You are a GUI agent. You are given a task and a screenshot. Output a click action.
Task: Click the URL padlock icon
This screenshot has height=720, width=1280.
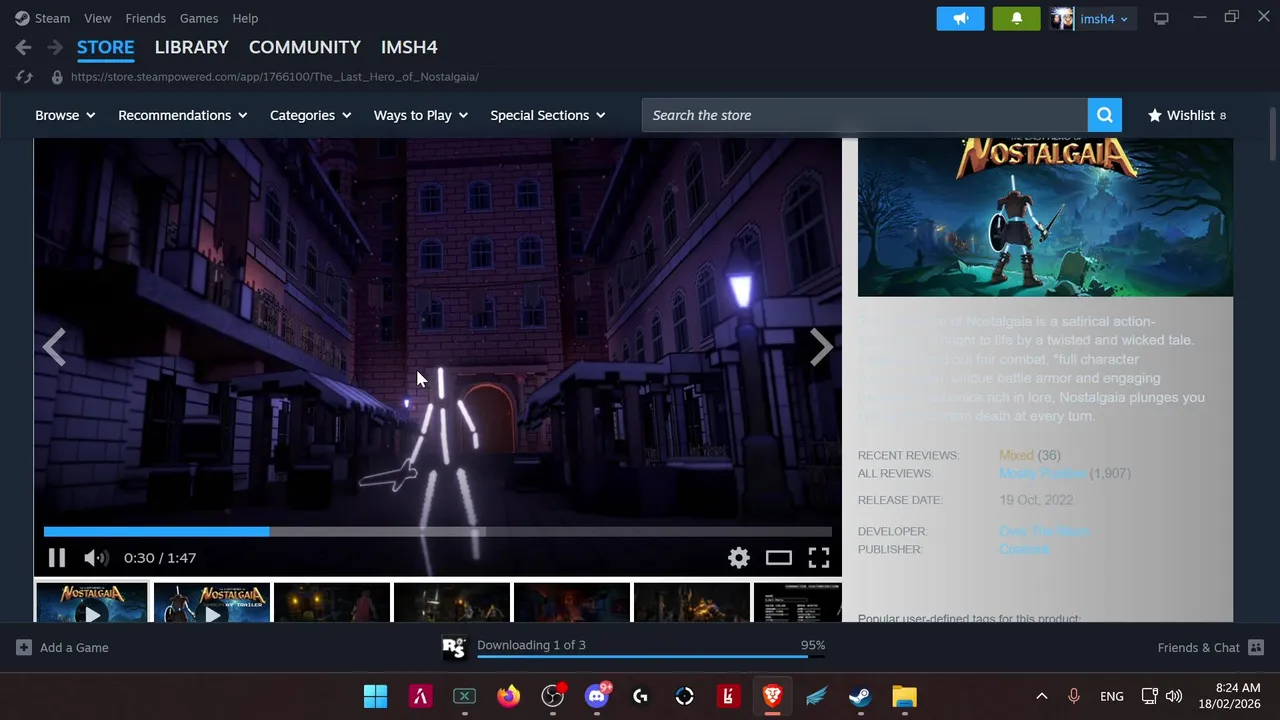pyautogui.click(x=57, y=77)
